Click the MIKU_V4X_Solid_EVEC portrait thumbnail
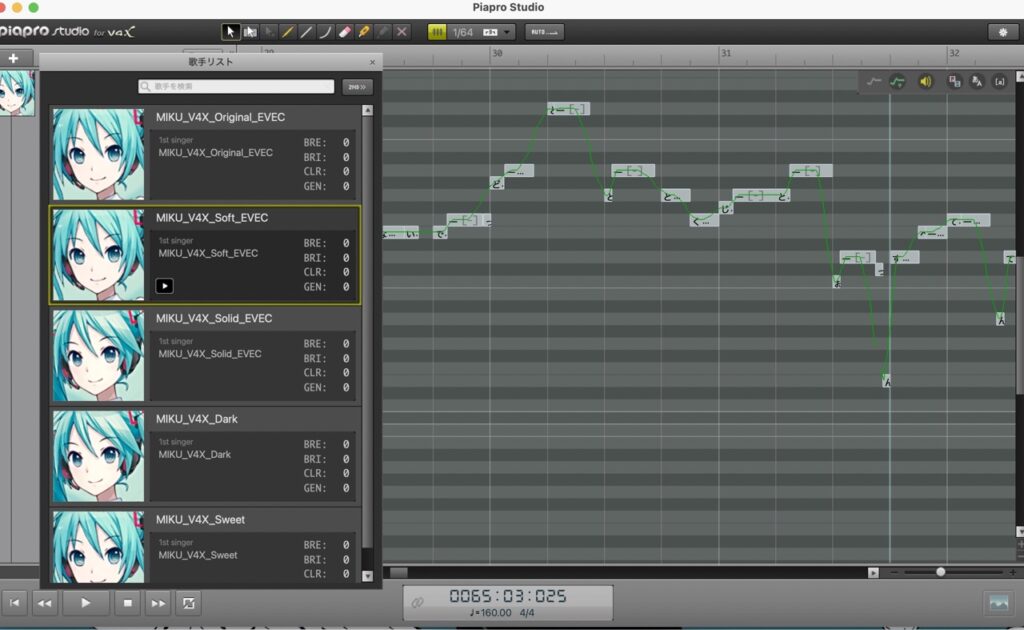Image resolution: width=1024 pixels, height=630 pixels. pos(99,355)
